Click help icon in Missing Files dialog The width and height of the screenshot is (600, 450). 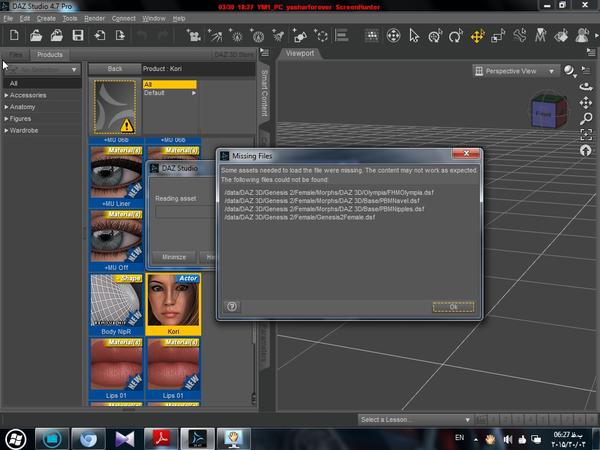(232, 306)
